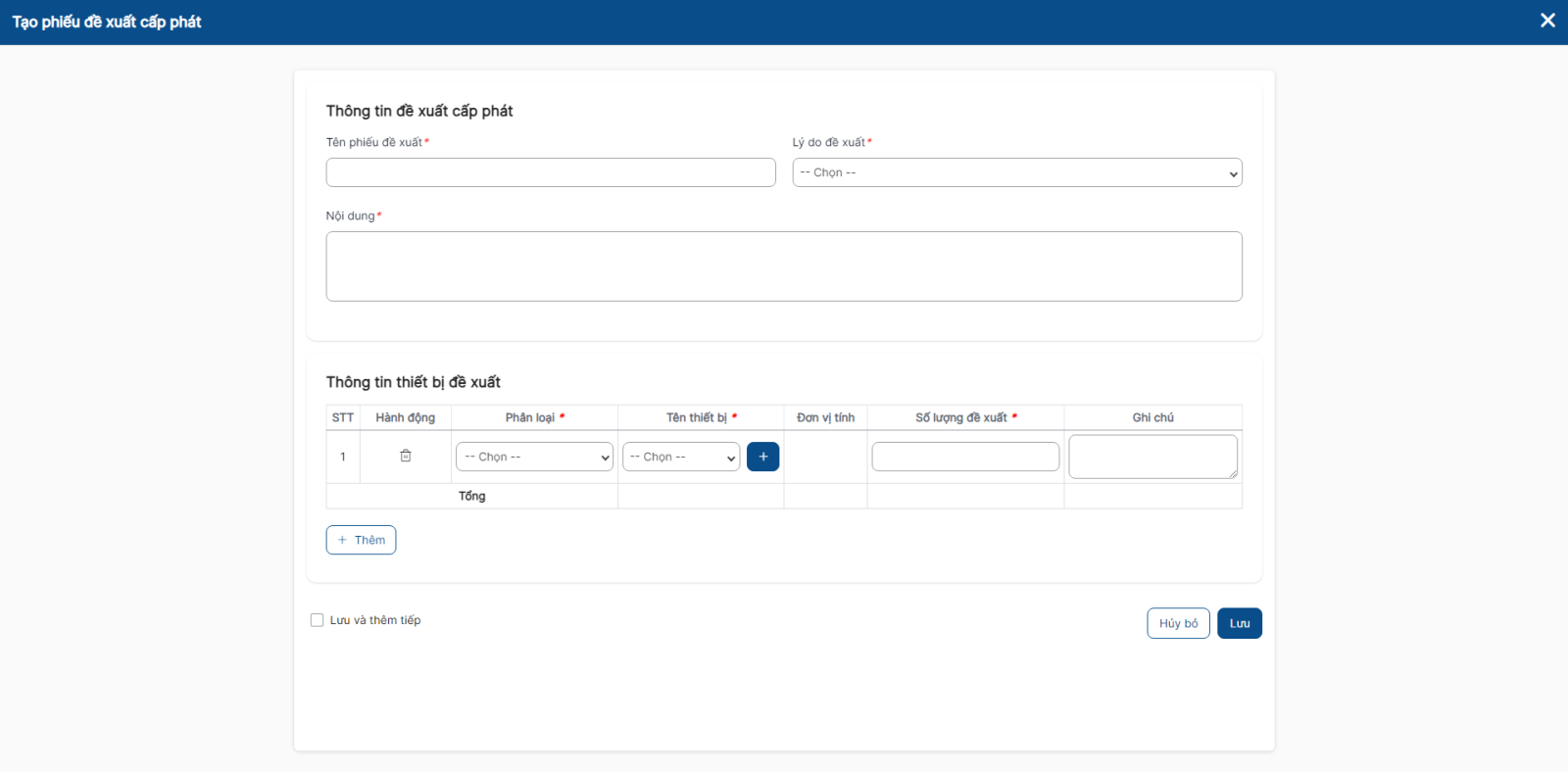
Task: Click the Thông tin thiết bị đề xuất heading
Action: pyautogui.click(x=414, y=382)
